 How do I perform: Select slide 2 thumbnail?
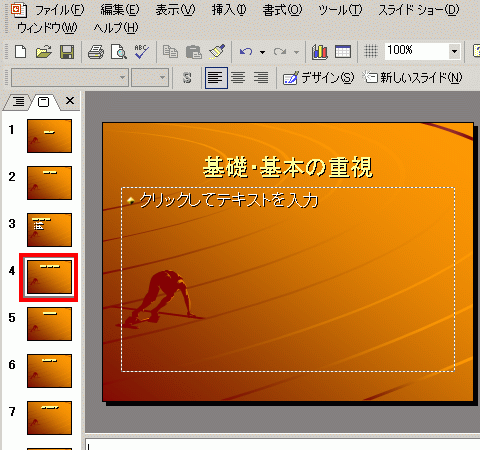click(x=49, y=183)
